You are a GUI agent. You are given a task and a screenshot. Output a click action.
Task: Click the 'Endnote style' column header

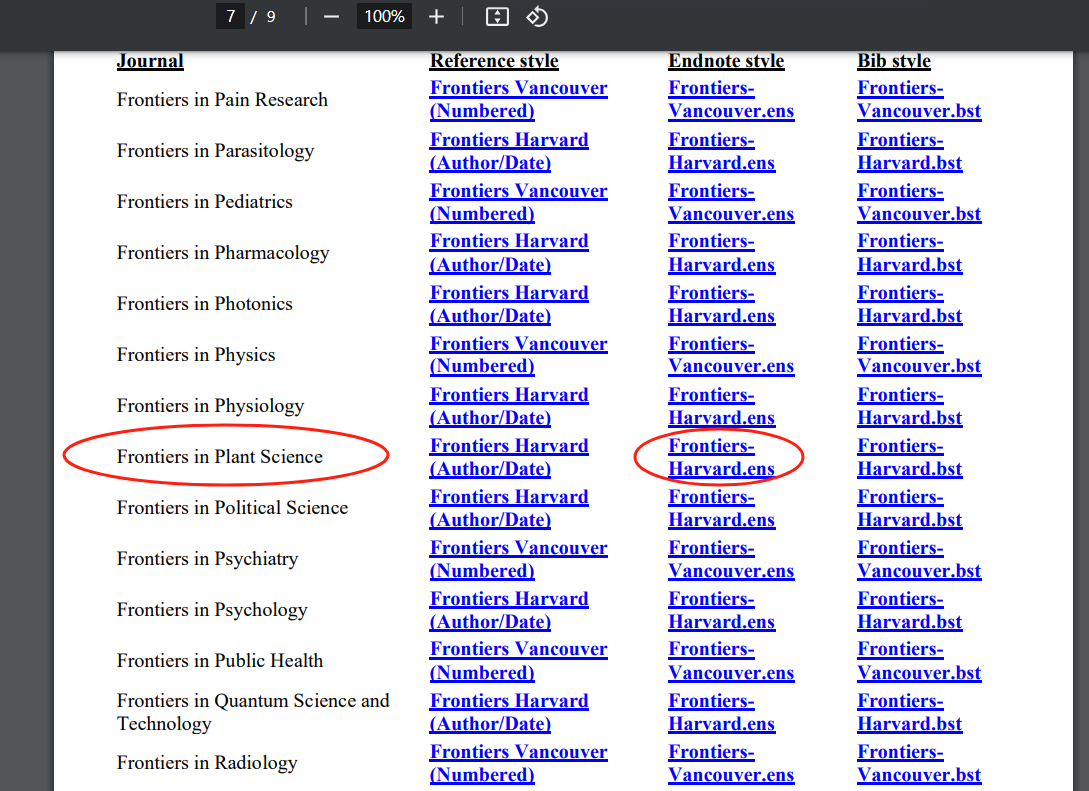726,61
